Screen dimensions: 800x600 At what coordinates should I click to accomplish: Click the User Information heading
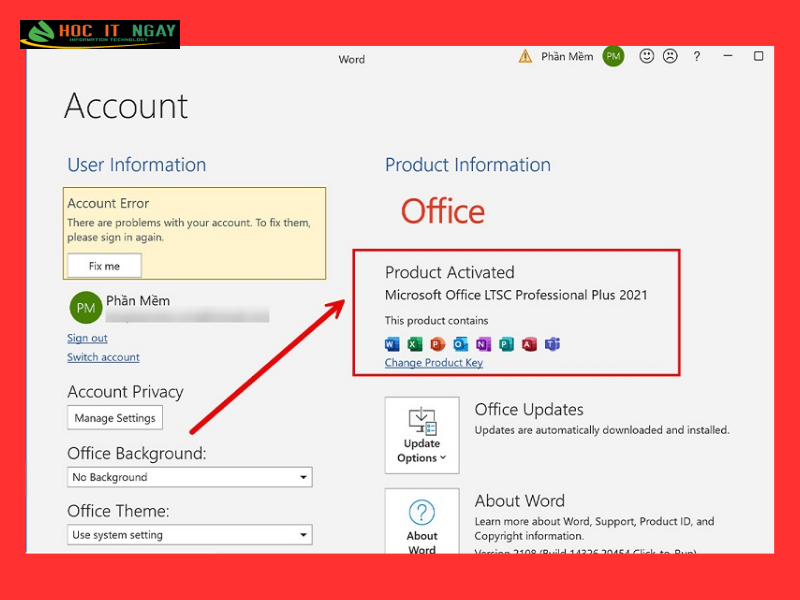pyautogui.click(x=137, y=165)
